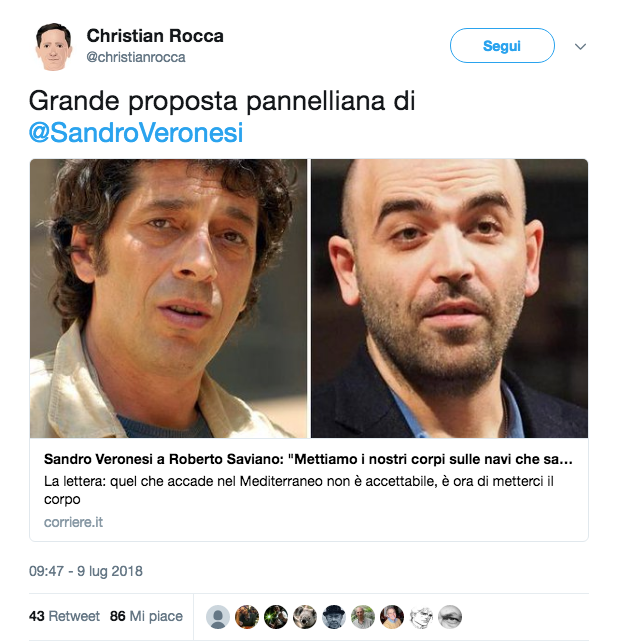Click the default grey silhouette liker avatar
The image size is (617, 641).
tap(218, 617)
